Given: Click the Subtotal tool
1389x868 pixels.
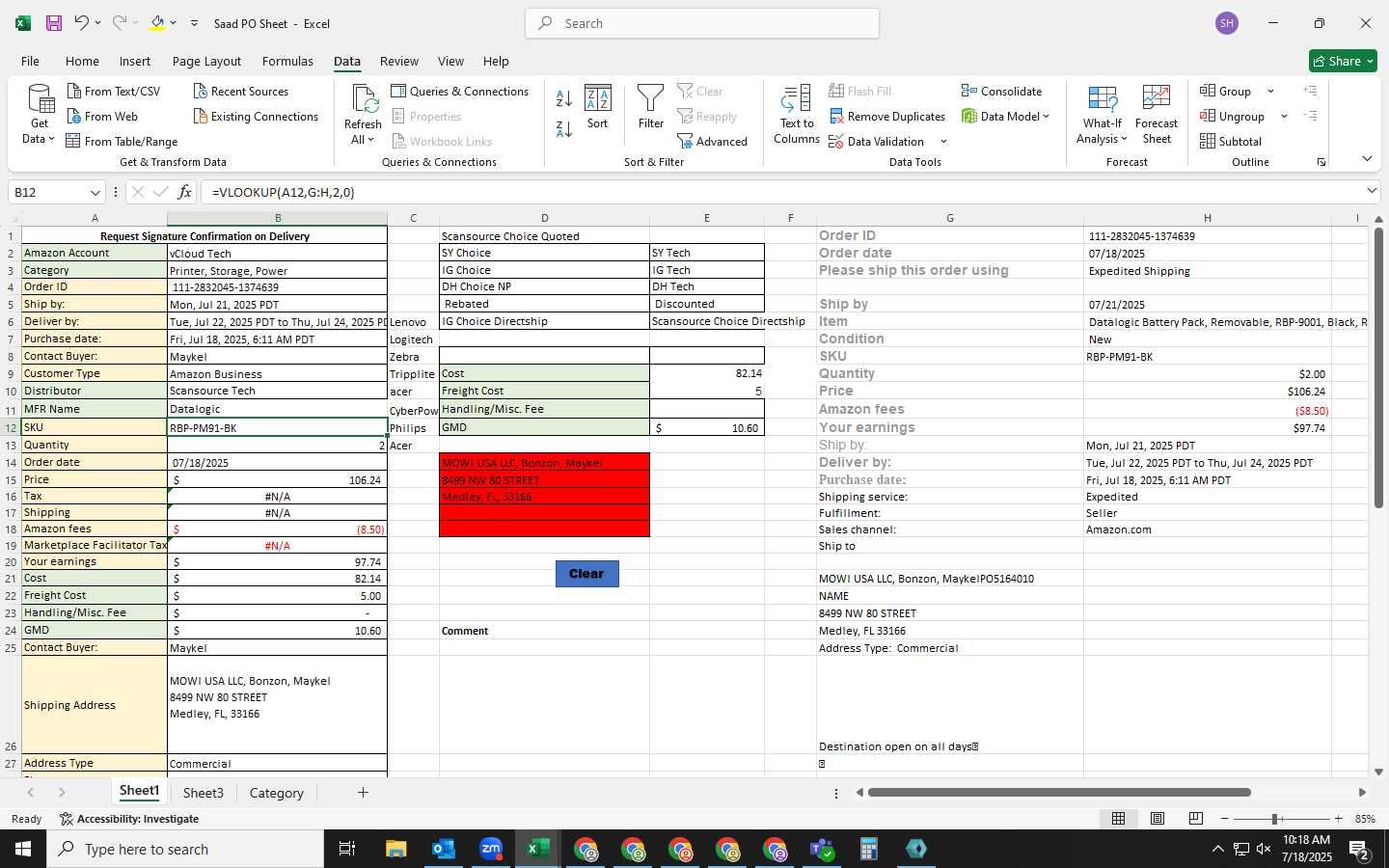Looking at the screenshot, I should coord(1231,141).
